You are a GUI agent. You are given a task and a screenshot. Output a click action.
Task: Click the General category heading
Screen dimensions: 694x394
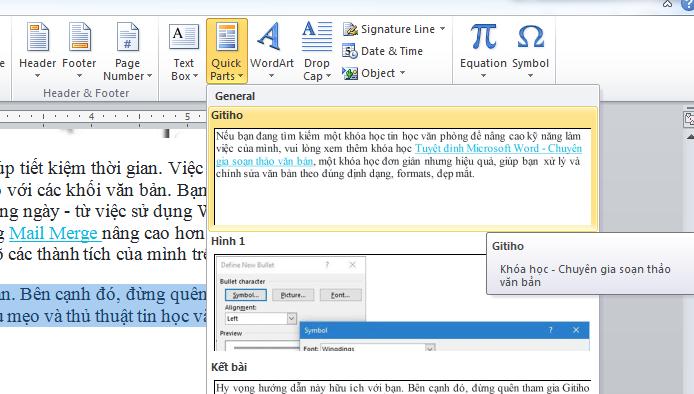tap(235, 96)
